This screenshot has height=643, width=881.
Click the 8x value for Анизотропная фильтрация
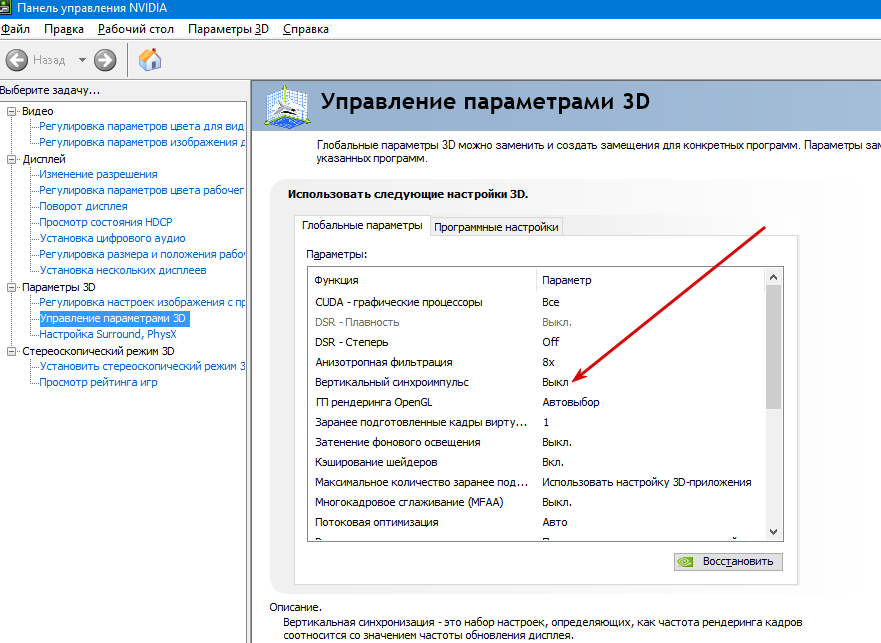coord(548,363)
